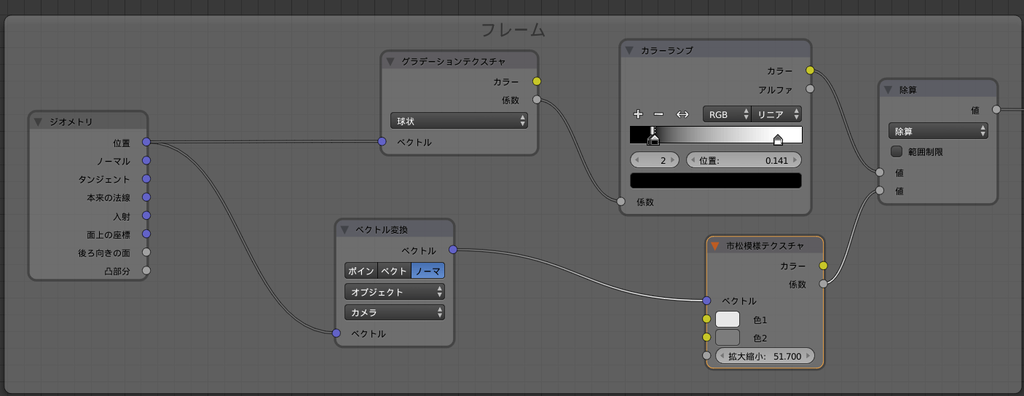Click the 色2 input socket
The width and height of the screenshot is (1024, 396).
click(706, 338)
